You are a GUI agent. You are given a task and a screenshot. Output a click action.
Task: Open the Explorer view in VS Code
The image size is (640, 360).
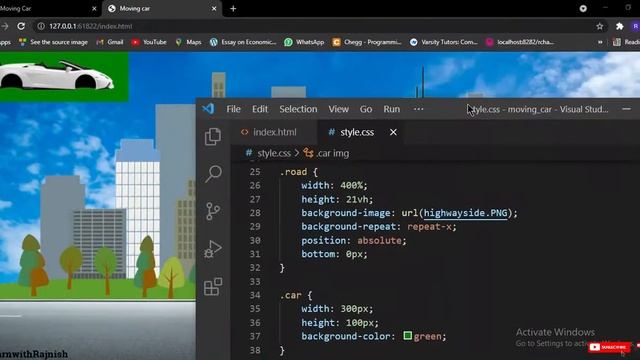coord(213,136)
